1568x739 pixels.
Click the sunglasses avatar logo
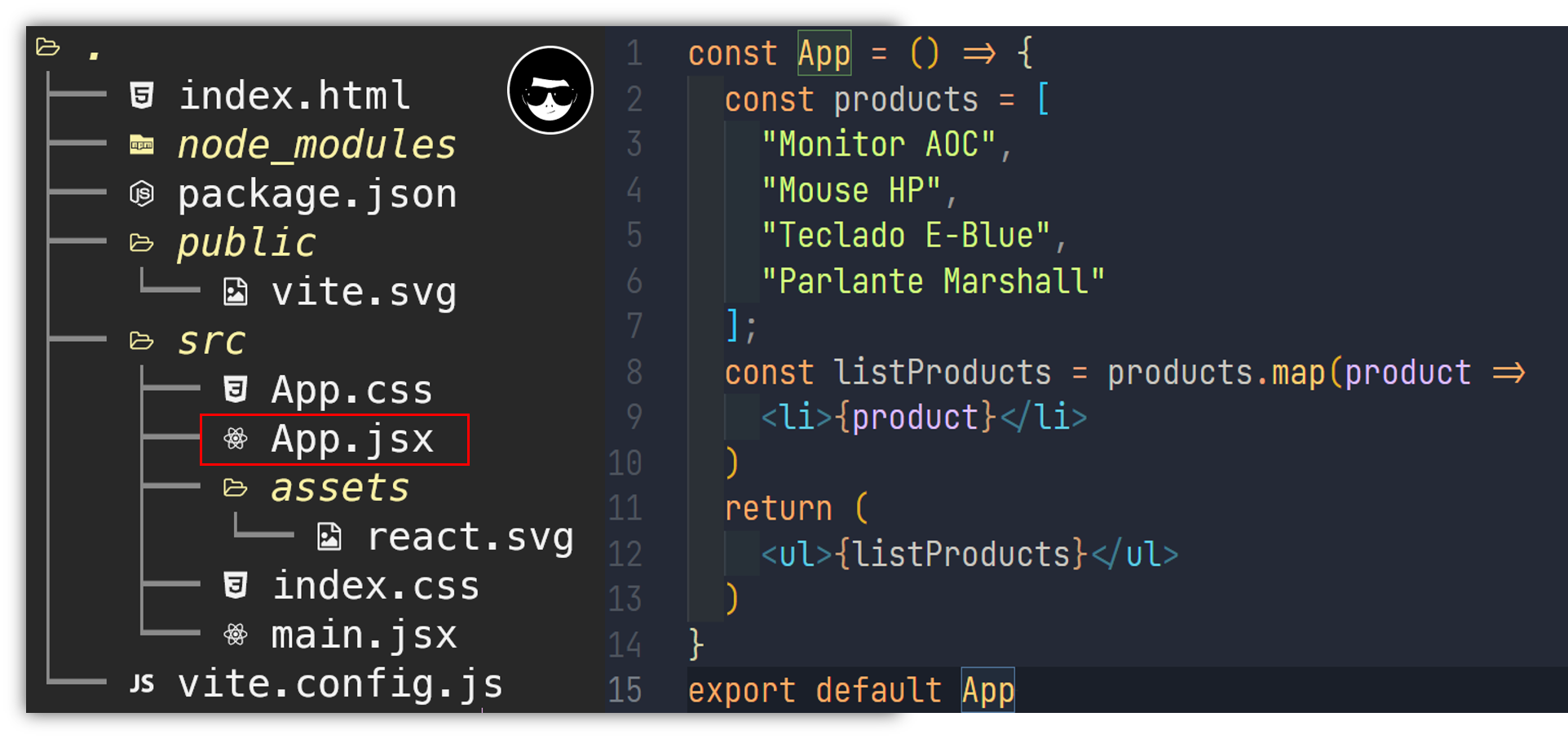(x=550, y=90)
